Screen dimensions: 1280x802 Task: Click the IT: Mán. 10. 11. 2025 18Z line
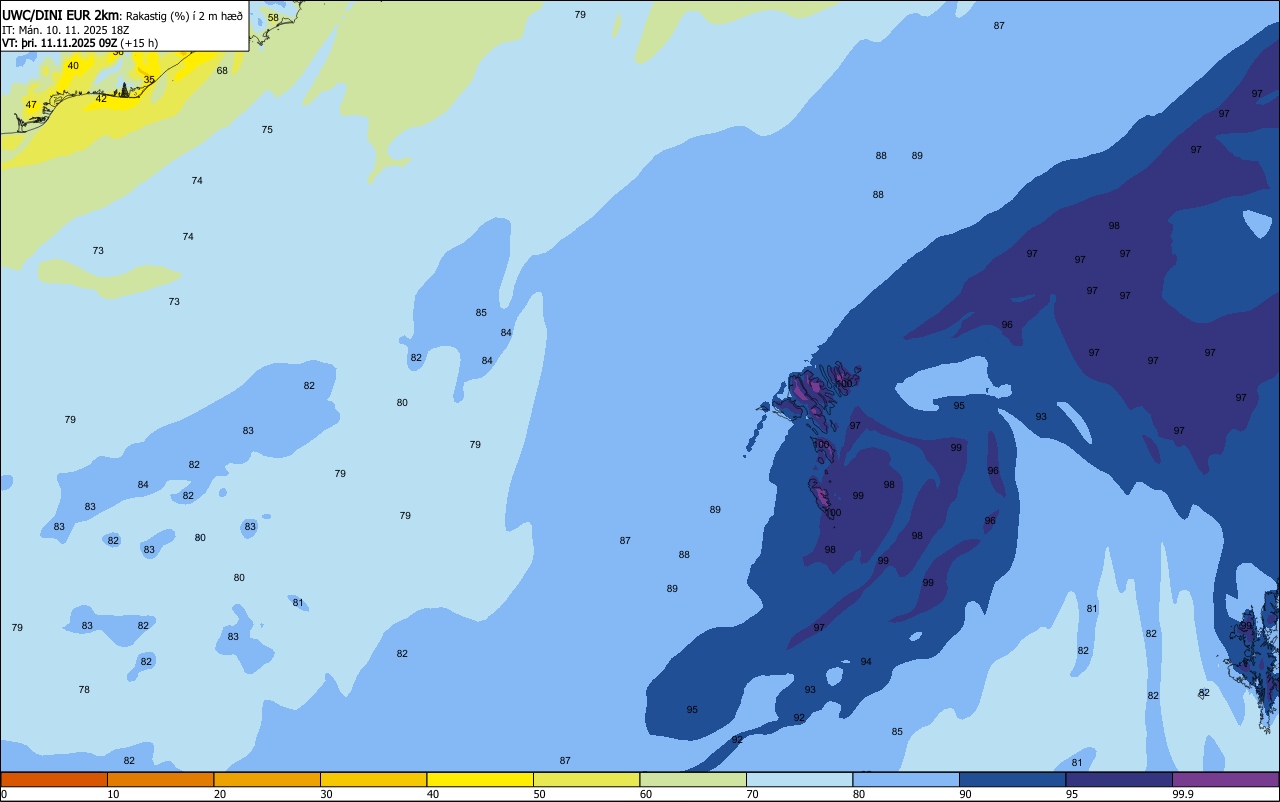pos(67,30)
